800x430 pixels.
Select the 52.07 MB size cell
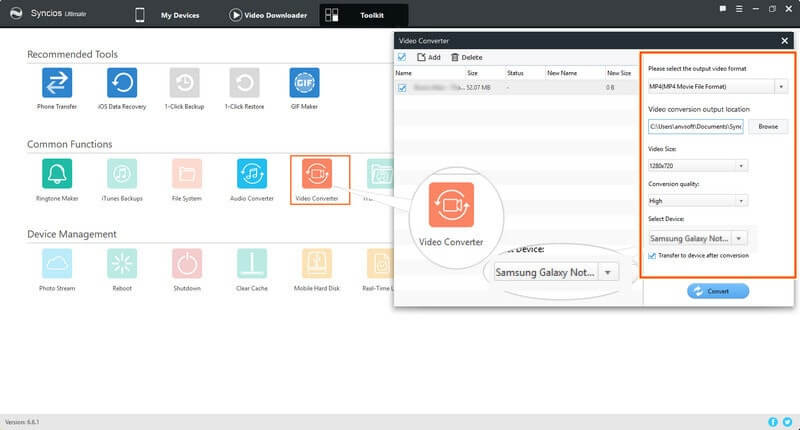tap(479, 88)
